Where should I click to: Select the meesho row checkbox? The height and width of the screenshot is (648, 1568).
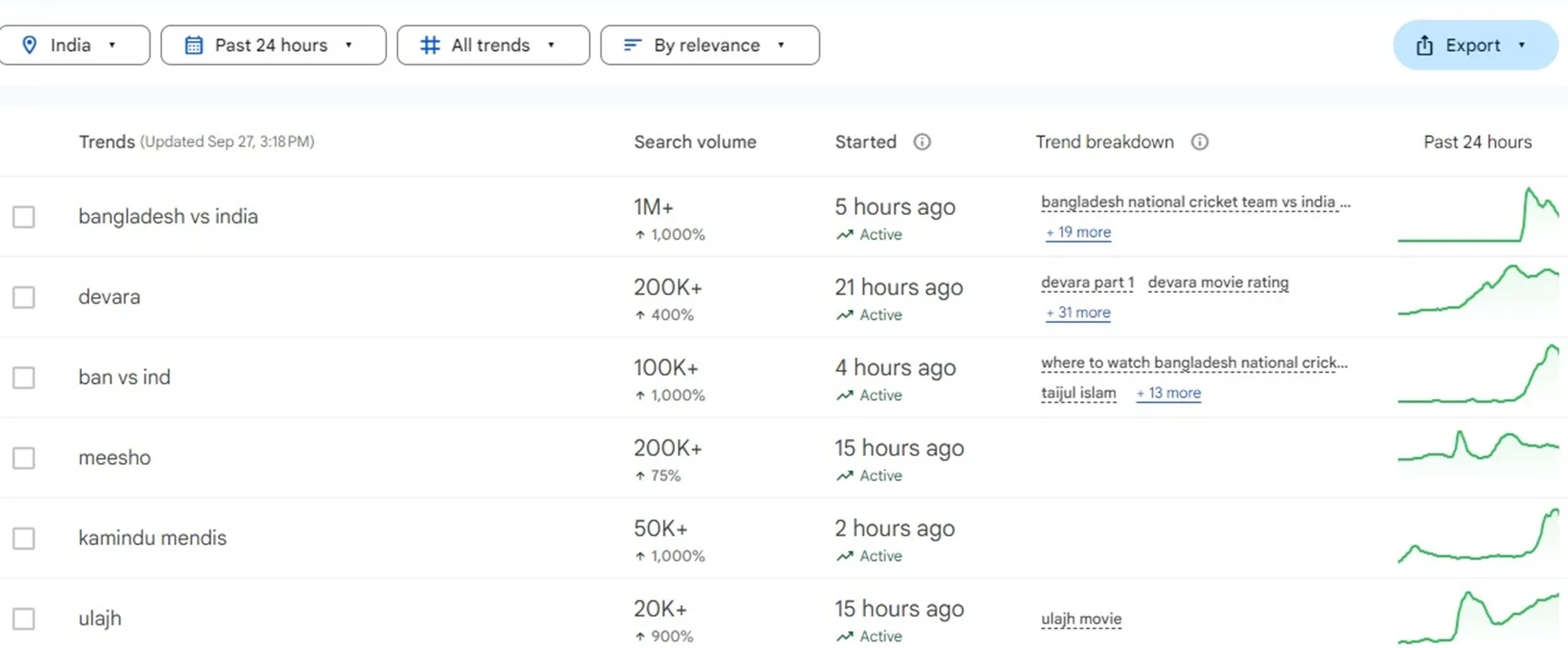[24, 458]
